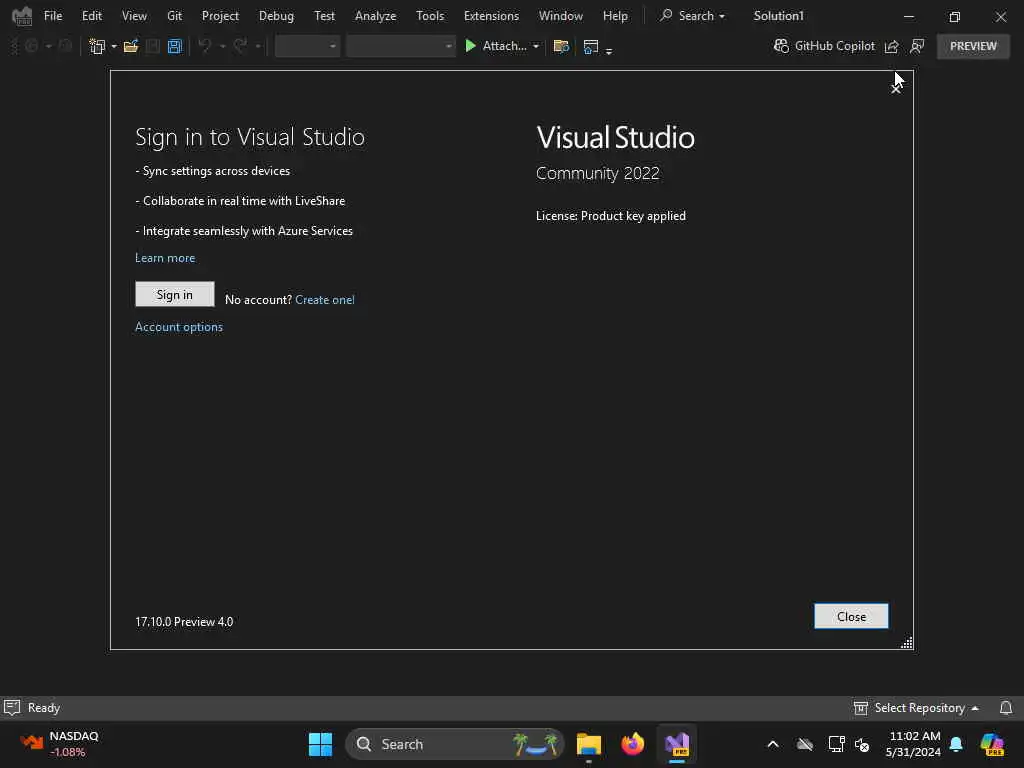Click the OneDrive cloud tray icon
The width and height of the screenshot is (1024, 768).
(805, 744)
